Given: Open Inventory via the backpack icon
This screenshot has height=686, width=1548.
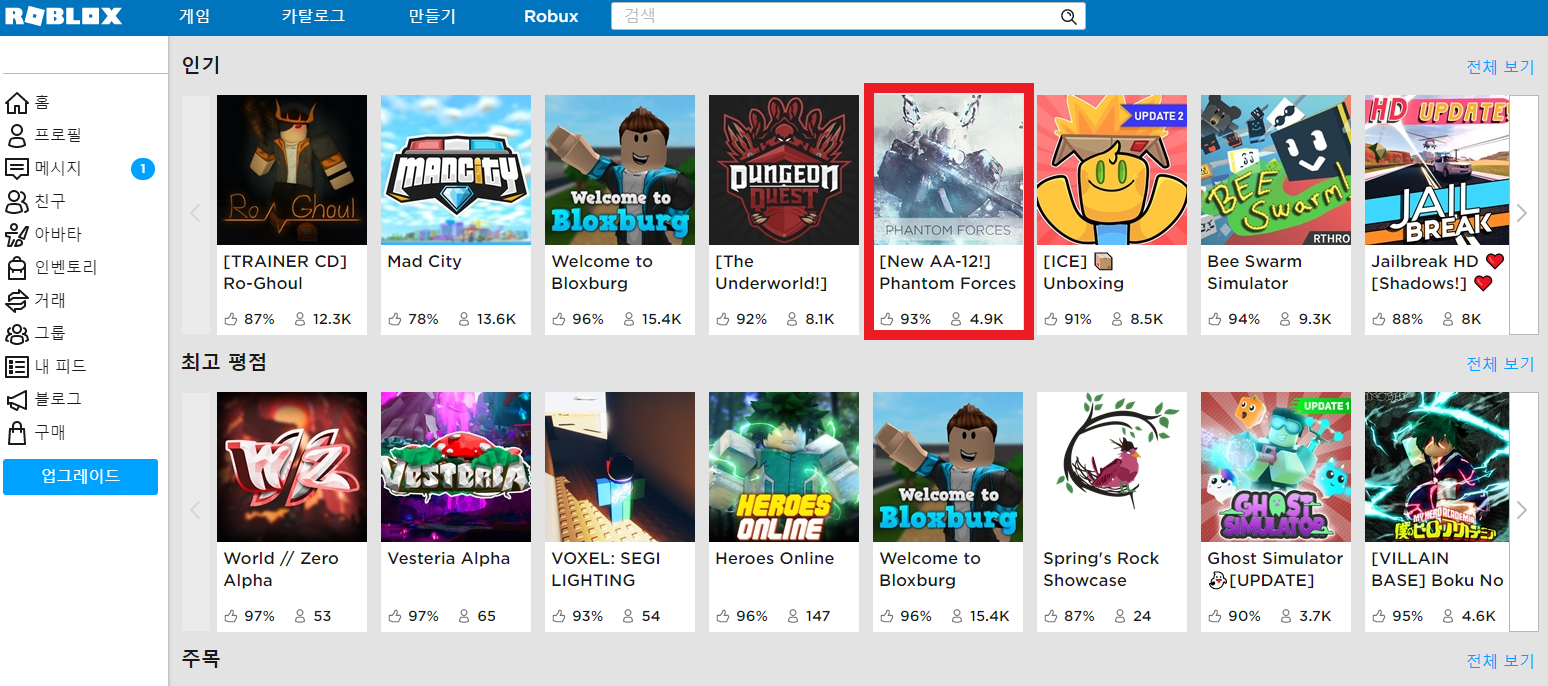Looking at the screenshot, I should point(16,267).
